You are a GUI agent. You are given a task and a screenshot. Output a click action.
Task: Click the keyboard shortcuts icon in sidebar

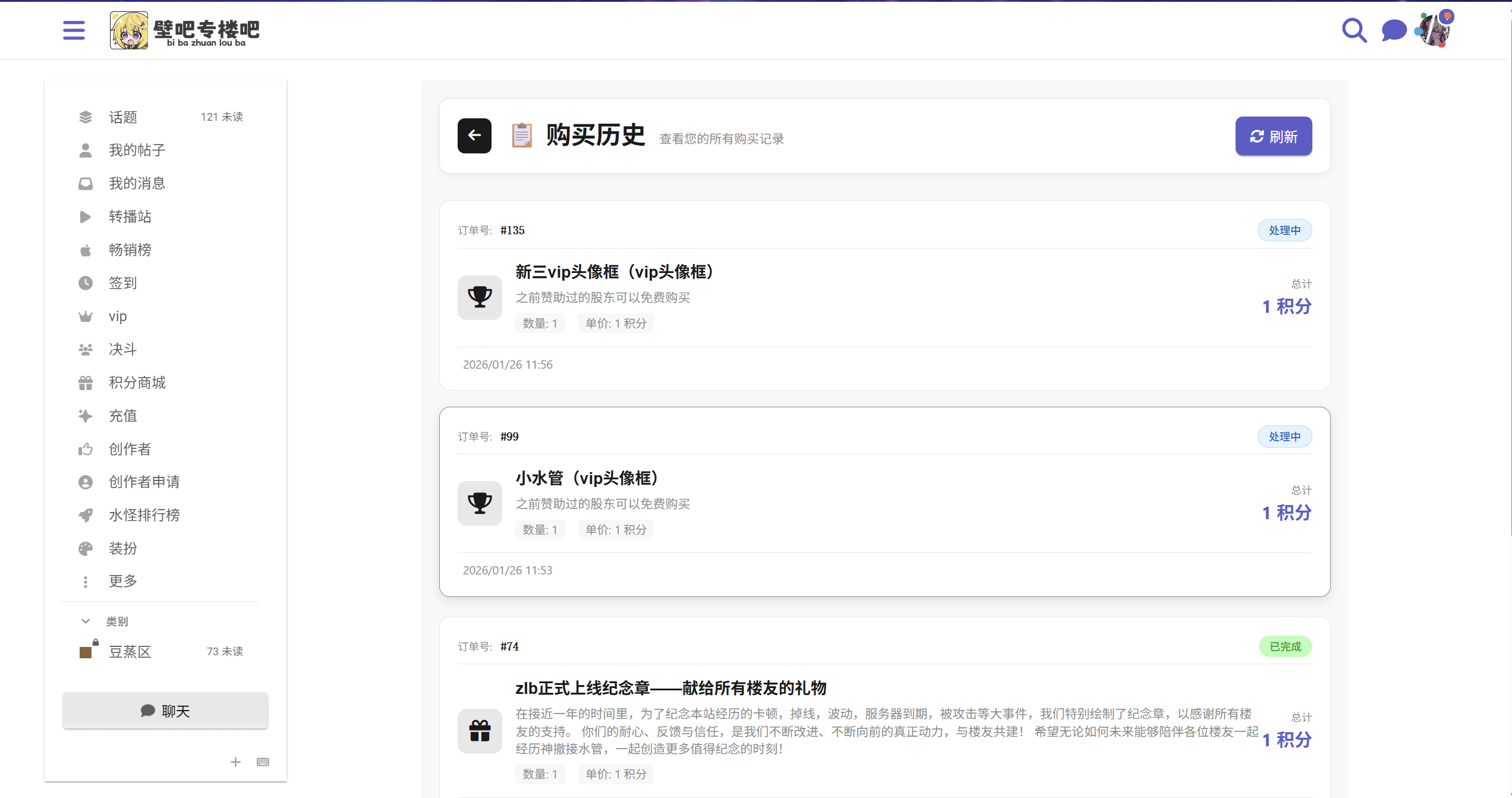click(x=263, y=762)
